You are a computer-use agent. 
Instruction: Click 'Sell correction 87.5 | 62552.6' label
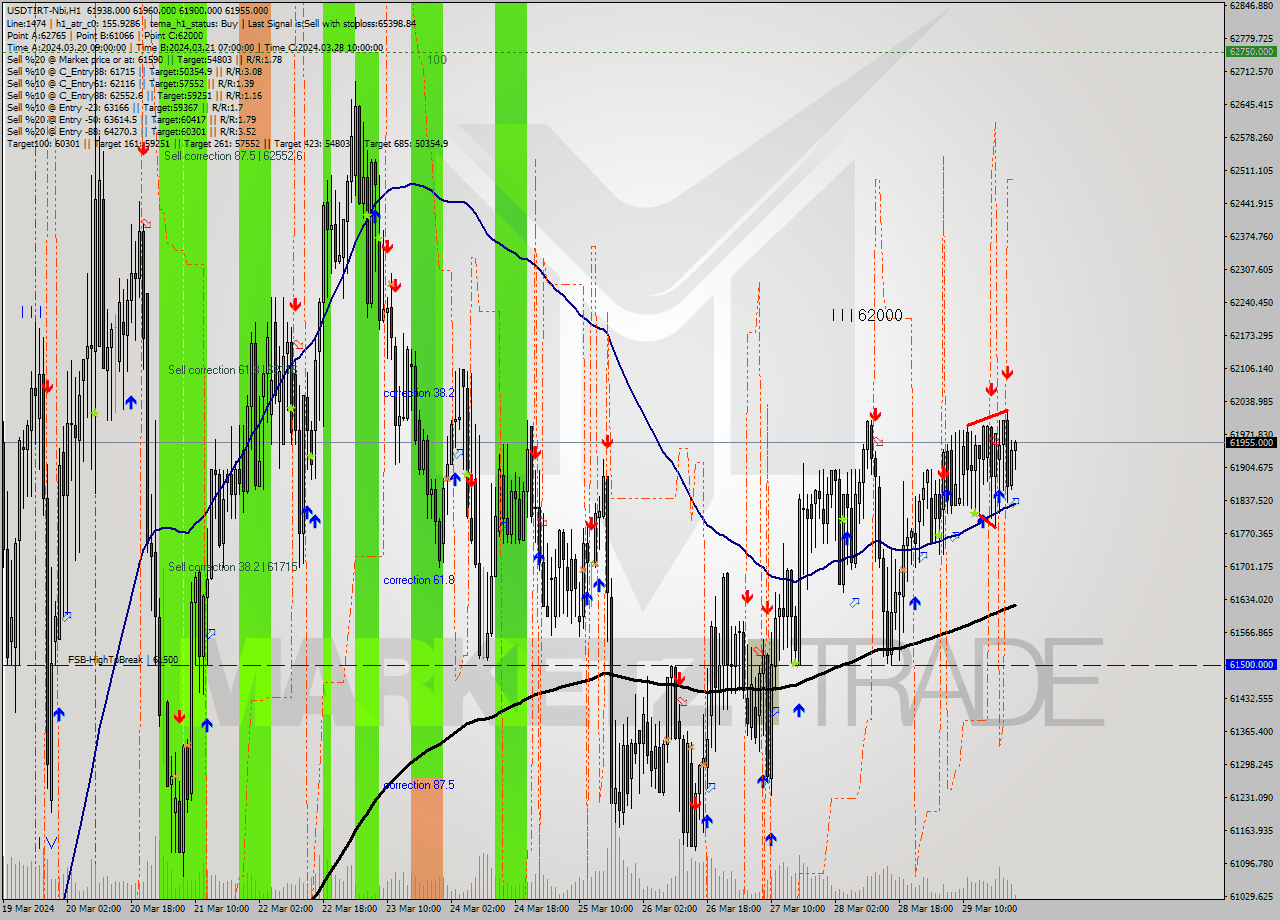(x=233, y=156)
